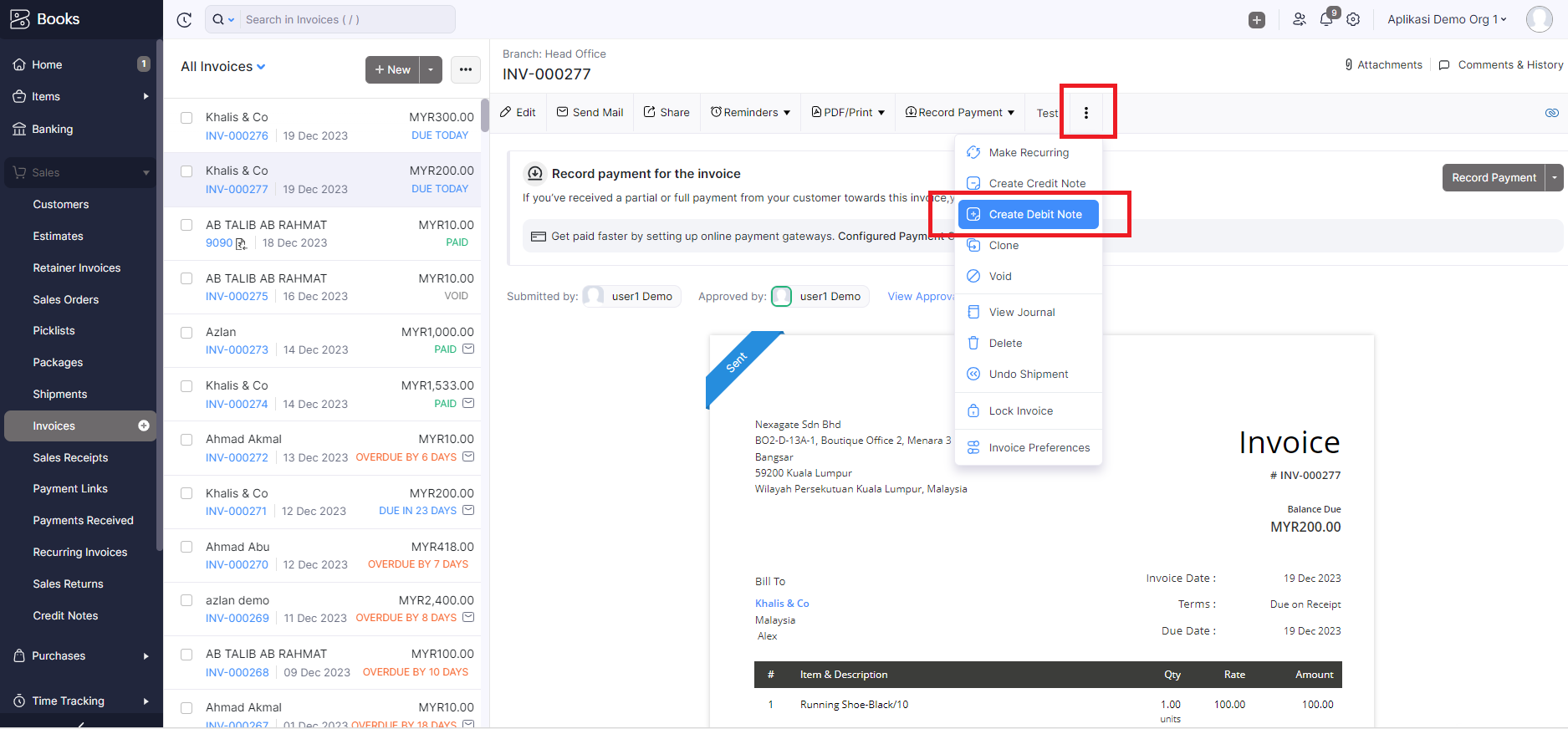Viewport: 1568px width, 729px height.
Task: Open Payments Received in the sidebar
Action: (83, 521)
